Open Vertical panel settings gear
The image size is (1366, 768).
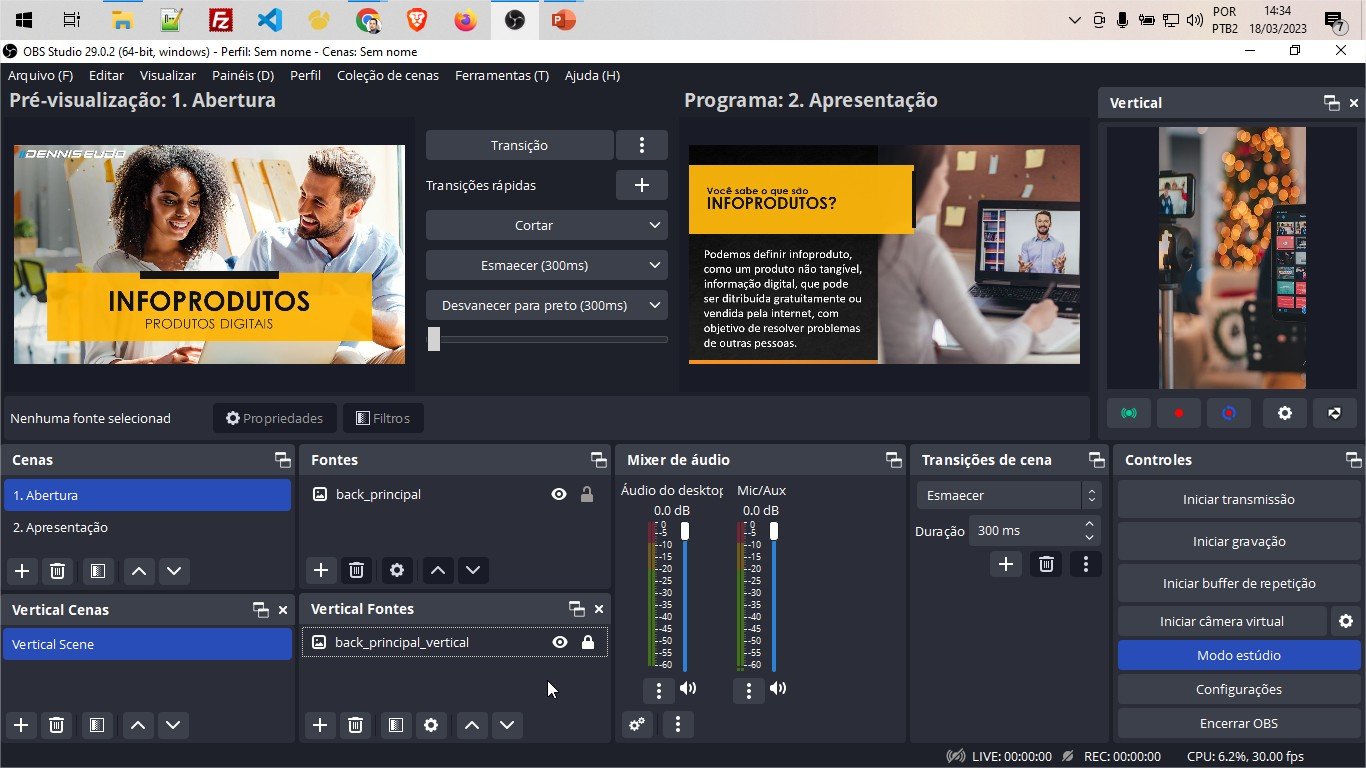(x=1285, y=413)
